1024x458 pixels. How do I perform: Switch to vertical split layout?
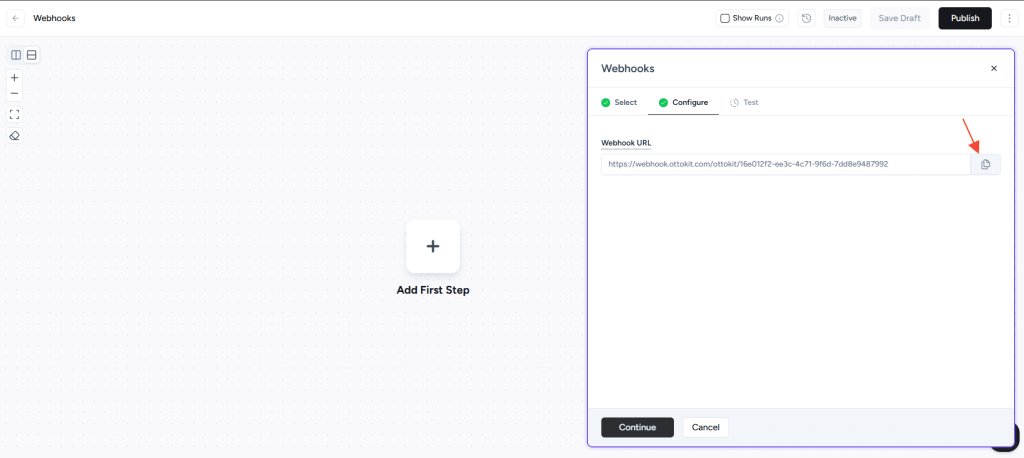16,55
